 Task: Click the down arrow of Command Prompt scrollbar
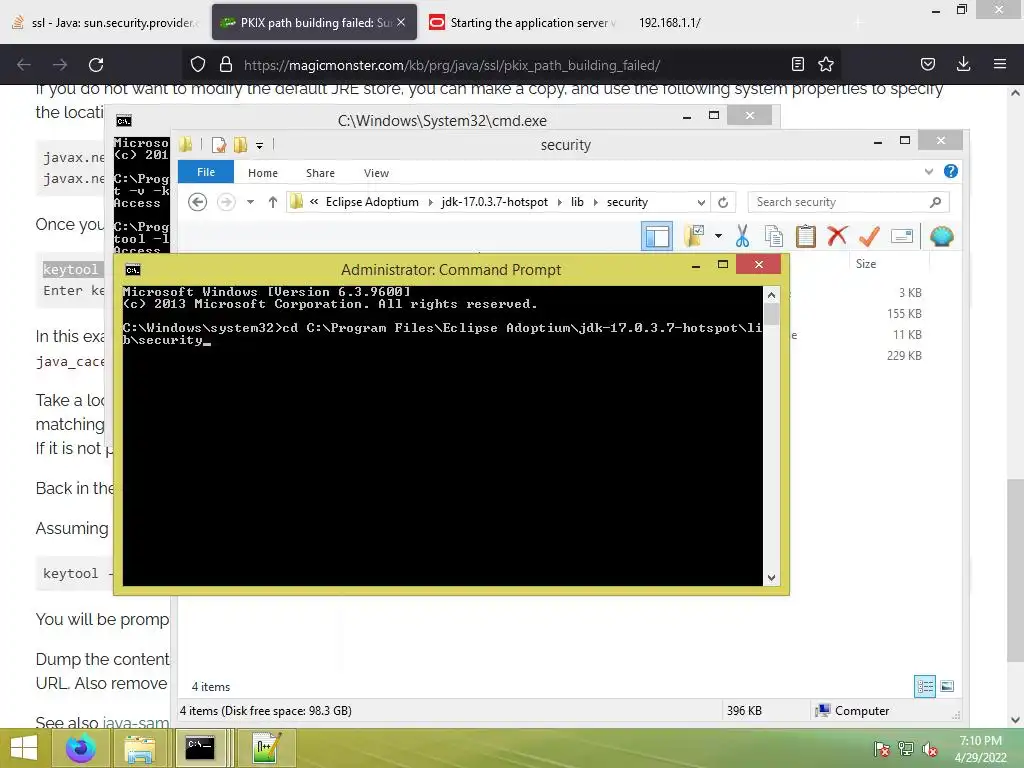[771, 577]
